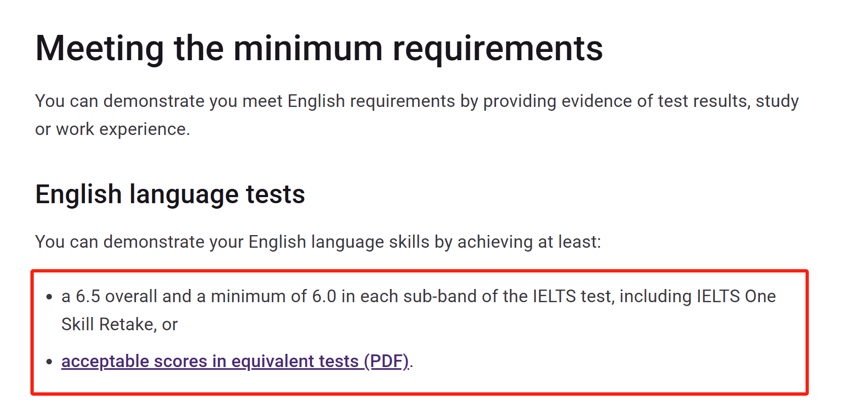
Task: Click the word "Meeting" in the main heading
Action: [99, 49]
